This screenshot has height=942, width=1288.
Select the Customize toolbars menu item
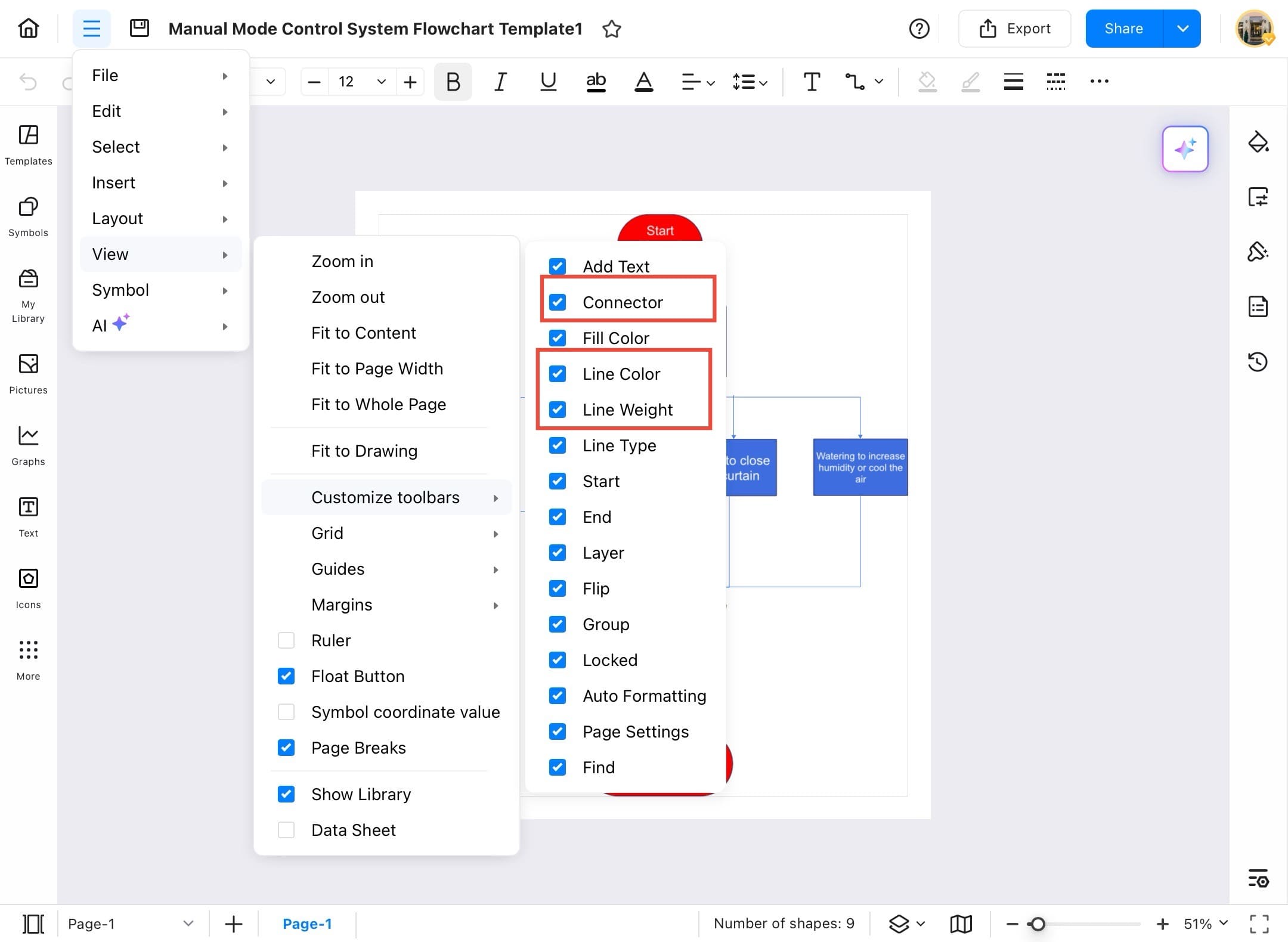pos(385,497)
